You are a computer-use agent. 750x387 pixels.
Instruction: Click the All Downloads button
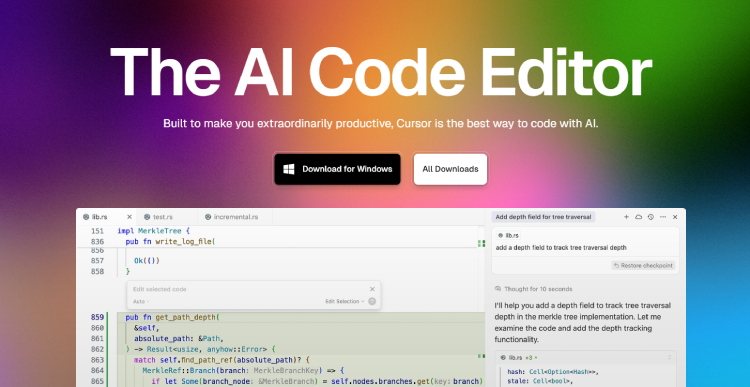pyautogui.click(x=450, y=169)
